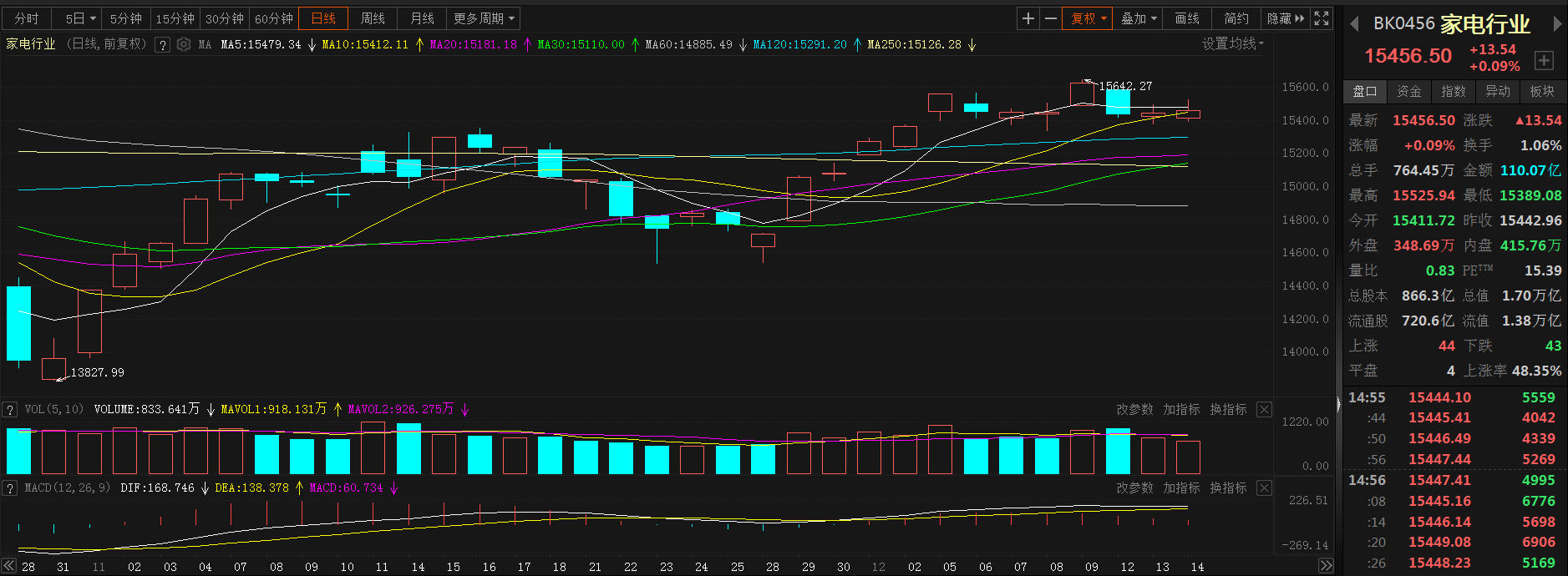Switch to the 周线 weekly chart tab
Viewport: 1568px width, 576px height.
click(x=373, y=18)
